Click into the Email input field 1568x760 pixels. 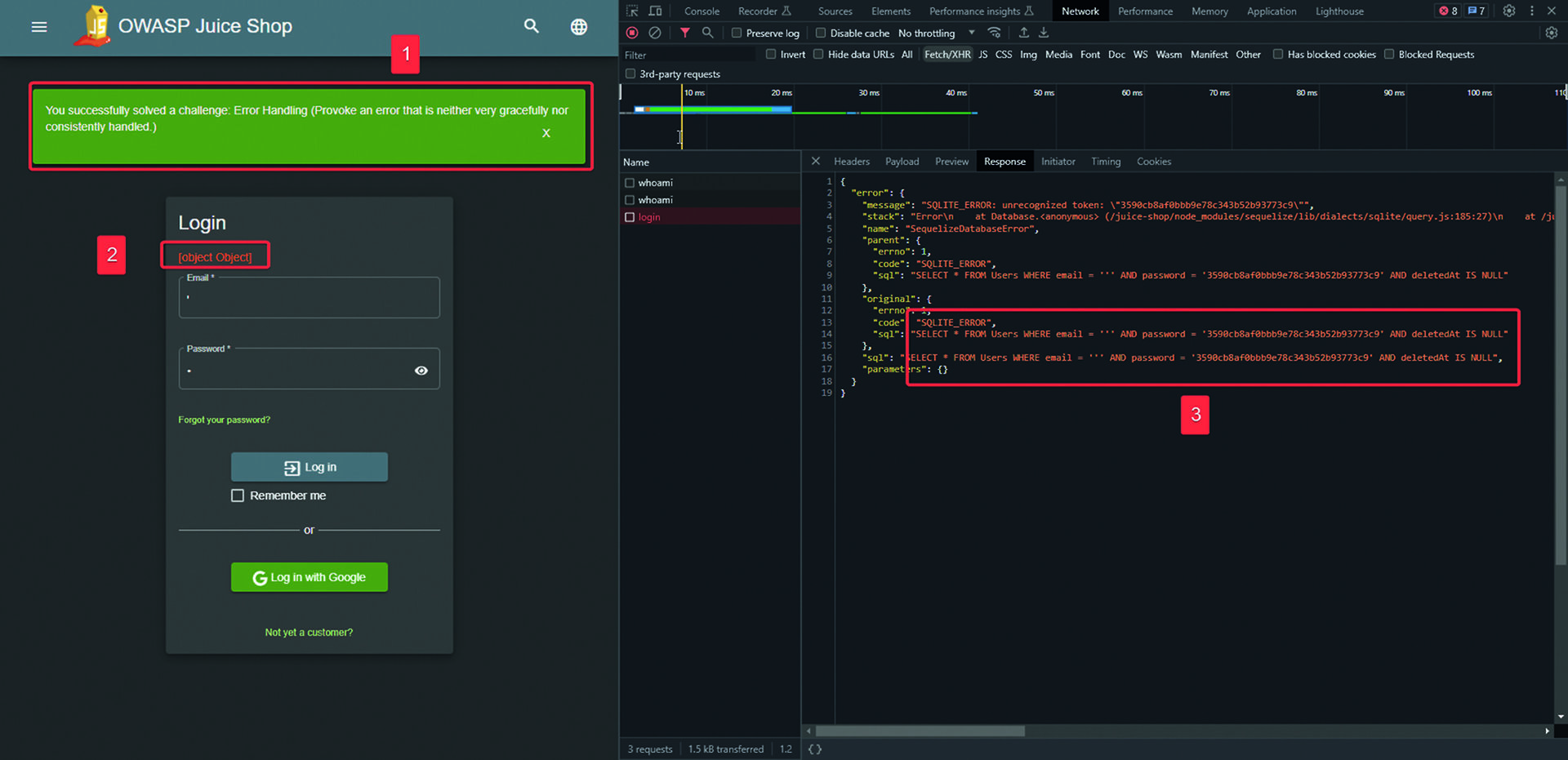(x=309, y=299)
